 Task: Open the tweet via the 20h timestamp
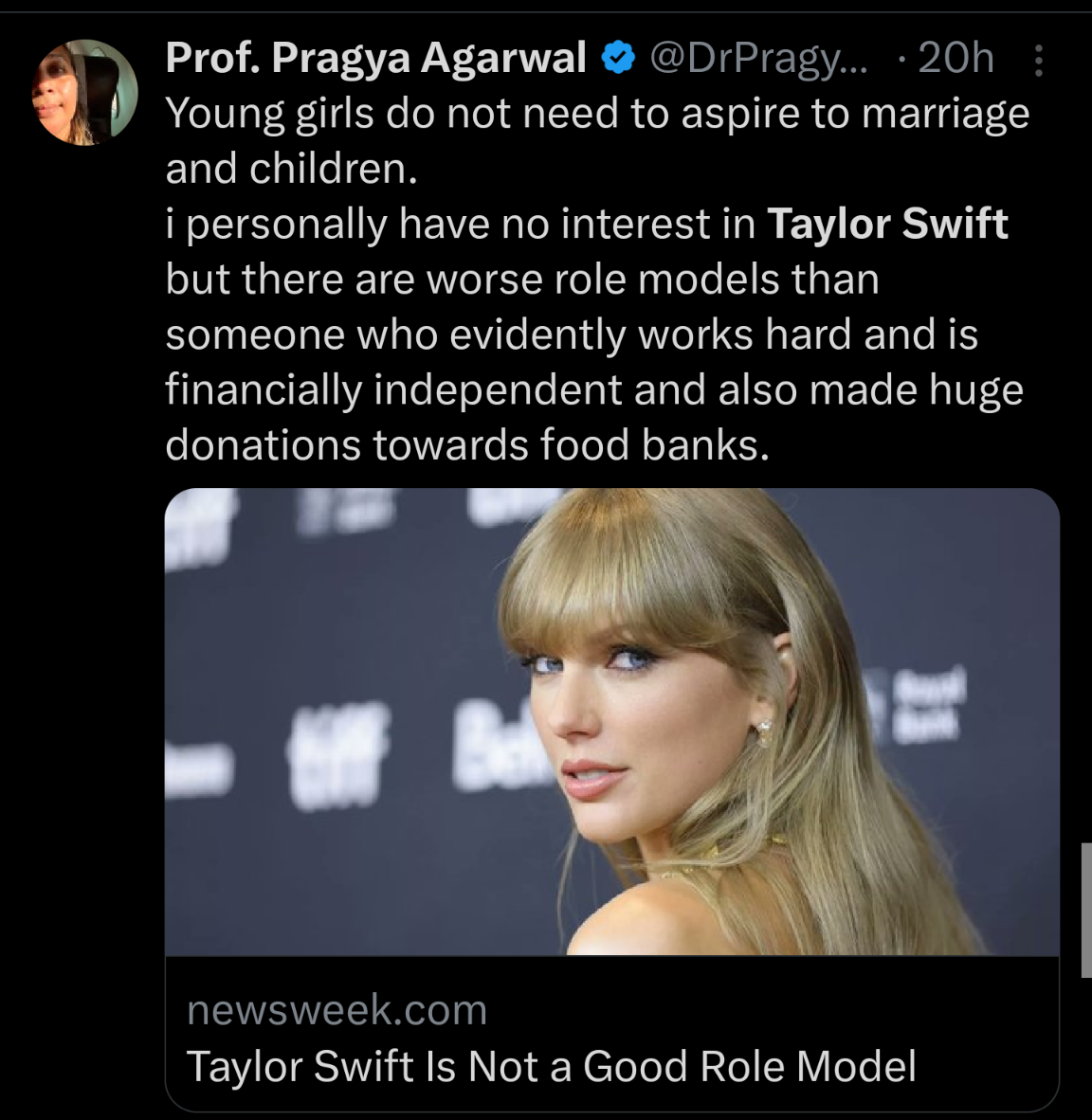pos(955,59)
